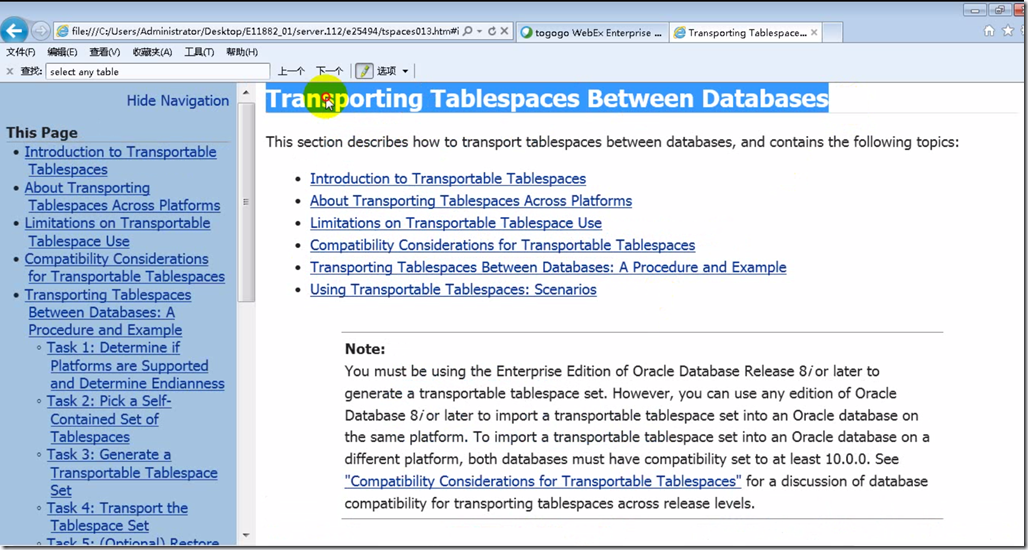Click Using Transportable Tablespaces: Scenarios link
Image resolution: width=1028 pixels, height=550 pixels.
click(x=453, y=290)
